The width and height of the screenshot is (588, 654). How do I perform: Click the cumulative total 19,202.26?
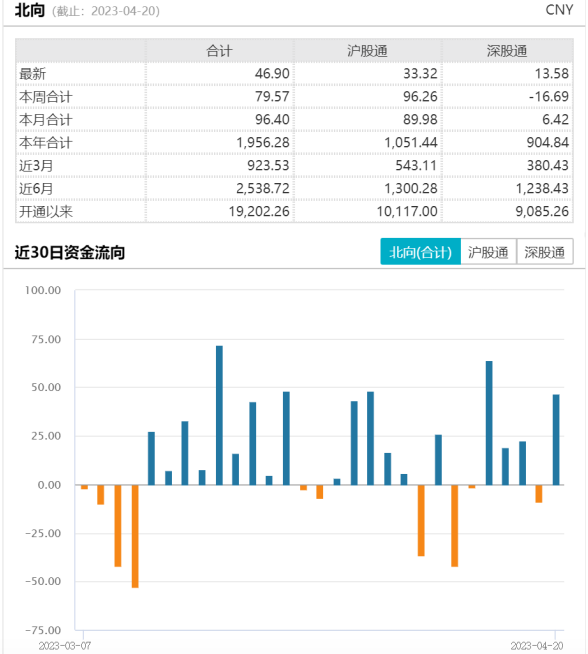[259, 211]
